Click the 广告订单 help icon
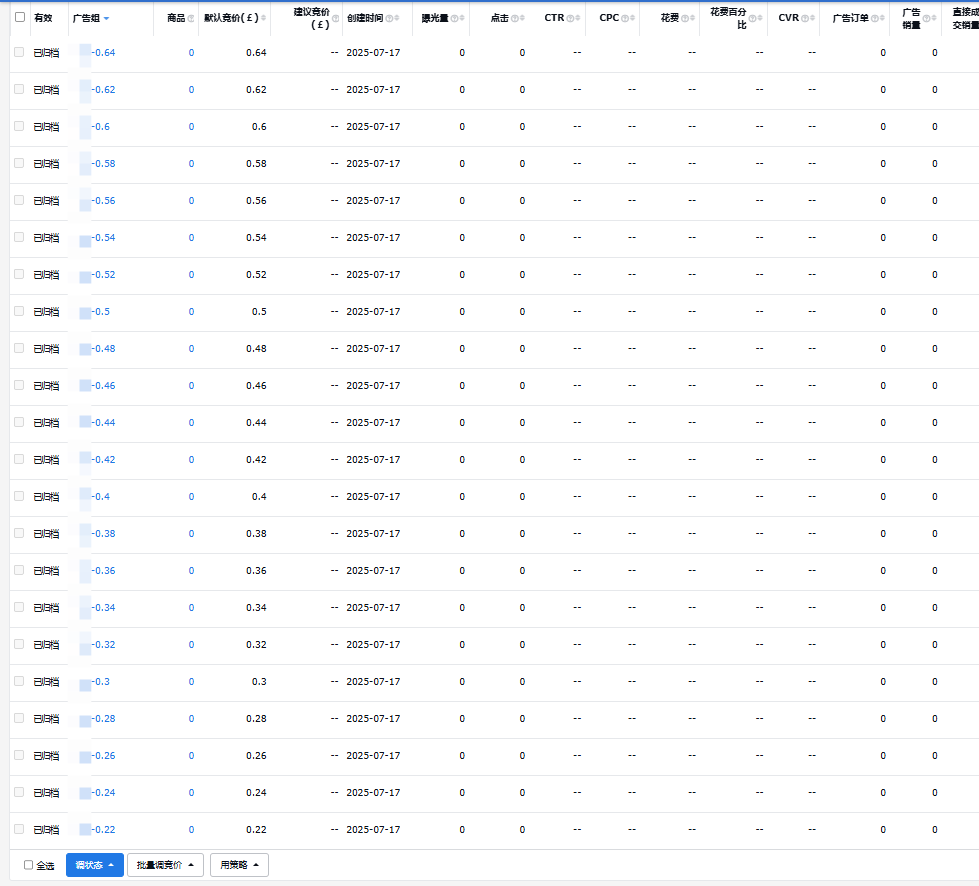The image size is (979, 886). [874, 19]
